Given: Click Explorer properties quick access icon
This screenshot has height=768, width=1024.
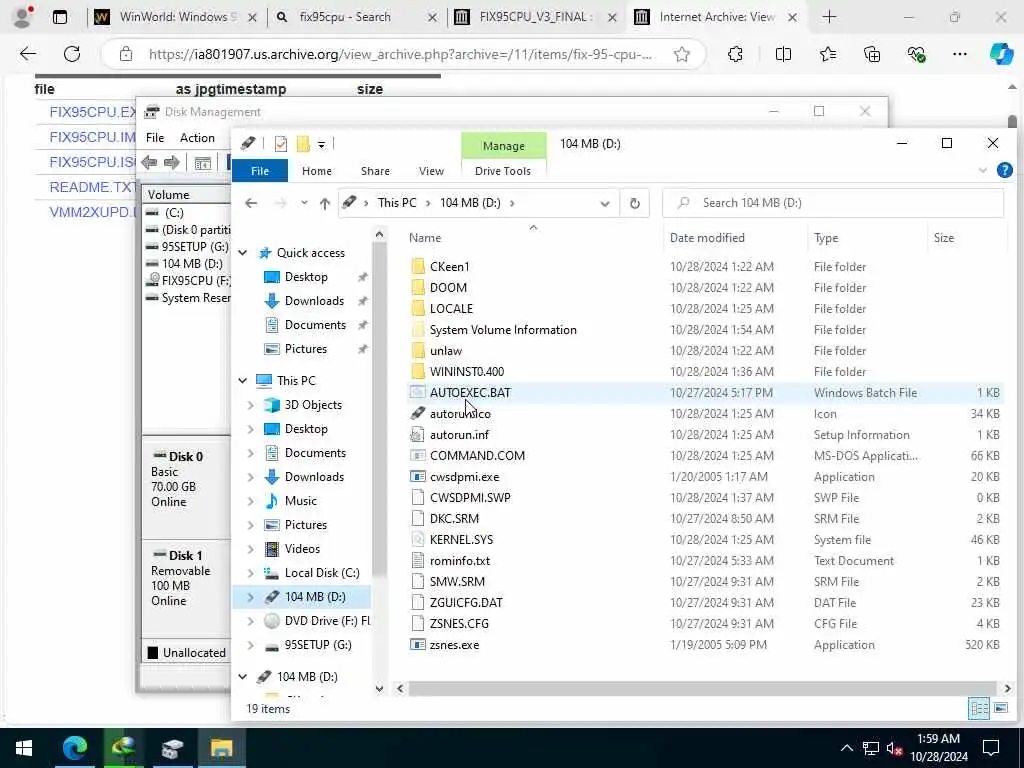Looking at the screenshot, I should (281, 144).
